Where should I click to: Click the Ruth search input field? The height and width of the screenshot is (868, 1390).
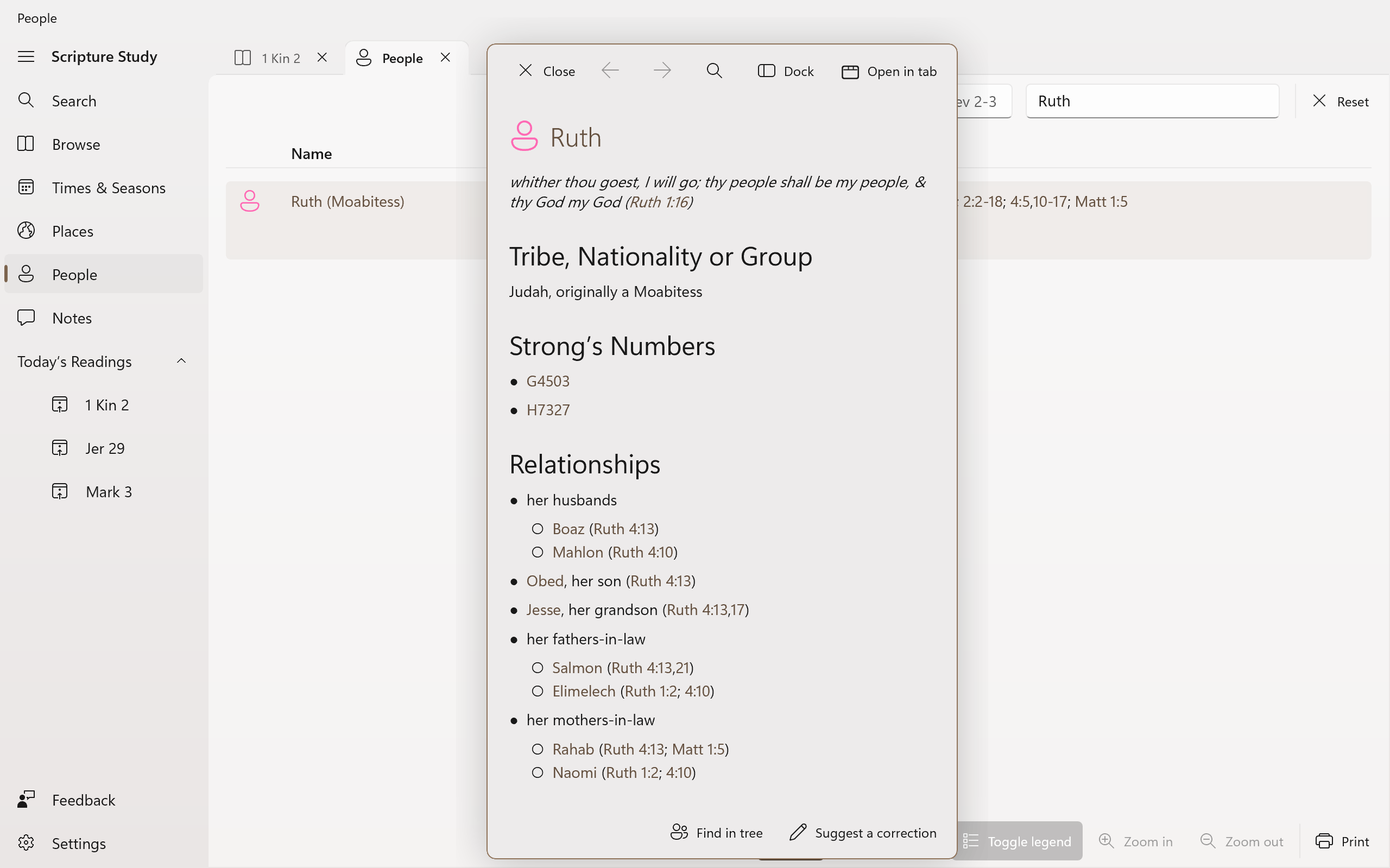coord(1152,101)
